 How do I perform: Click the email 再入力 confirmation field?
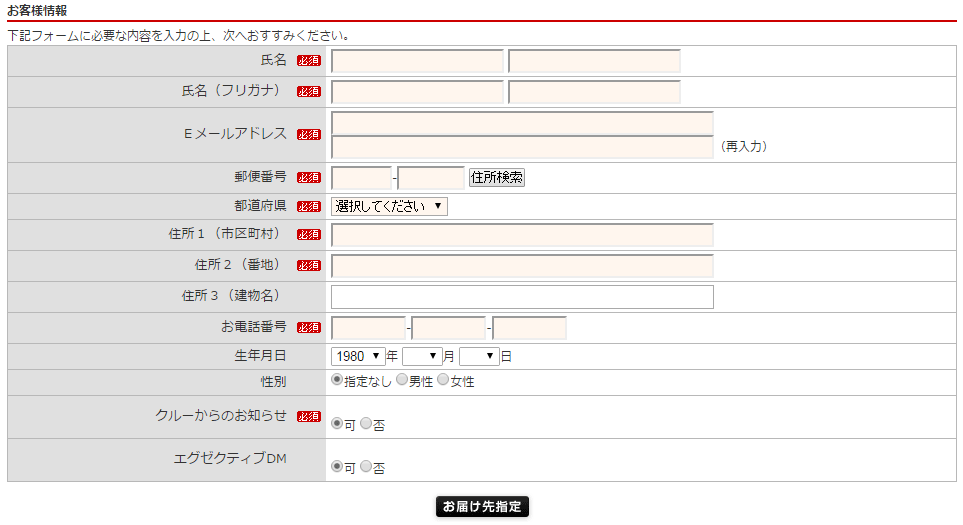click(522, 147)
